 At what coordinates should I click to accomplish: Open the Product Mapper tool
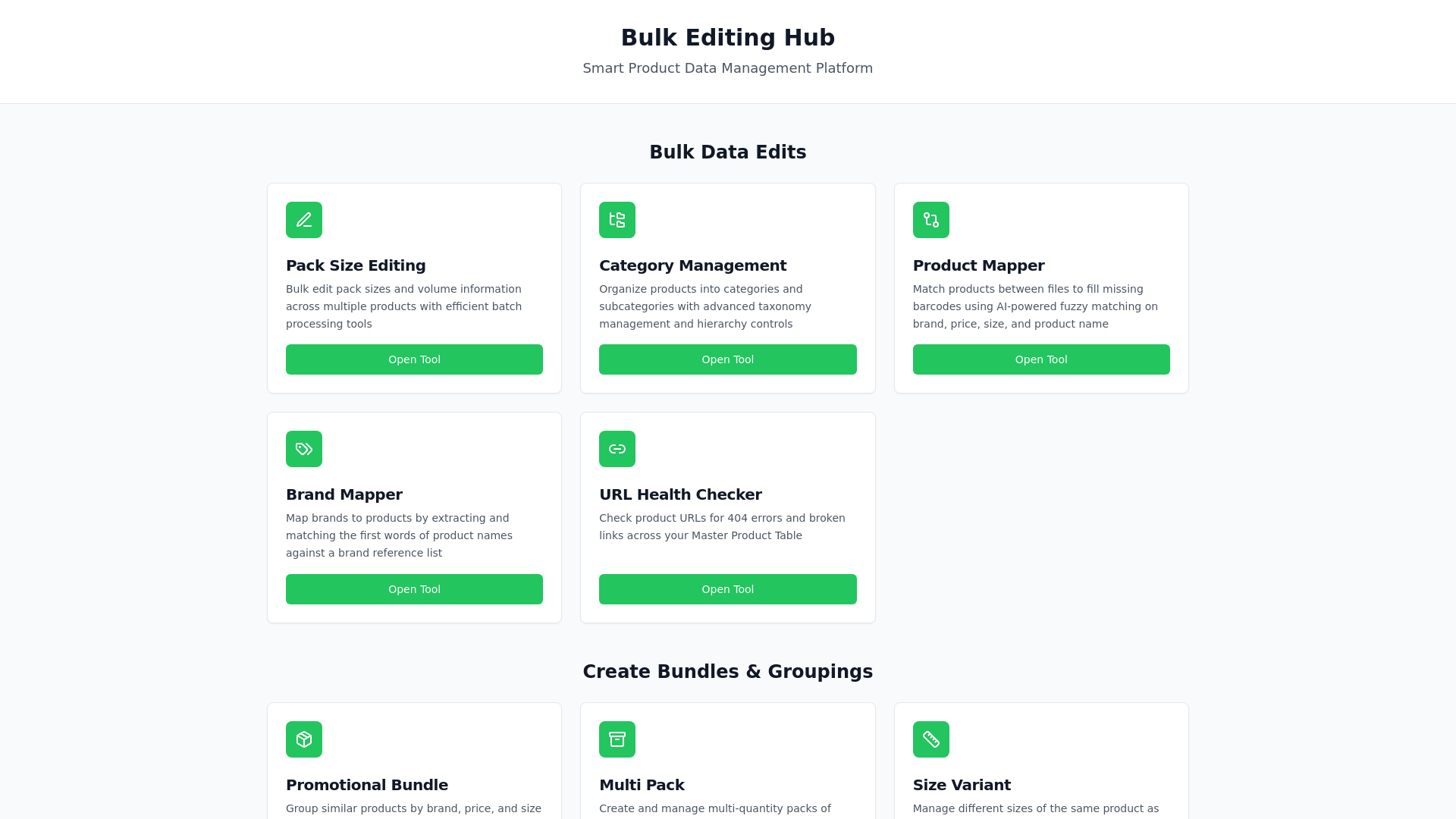[x=1041, y=359]
